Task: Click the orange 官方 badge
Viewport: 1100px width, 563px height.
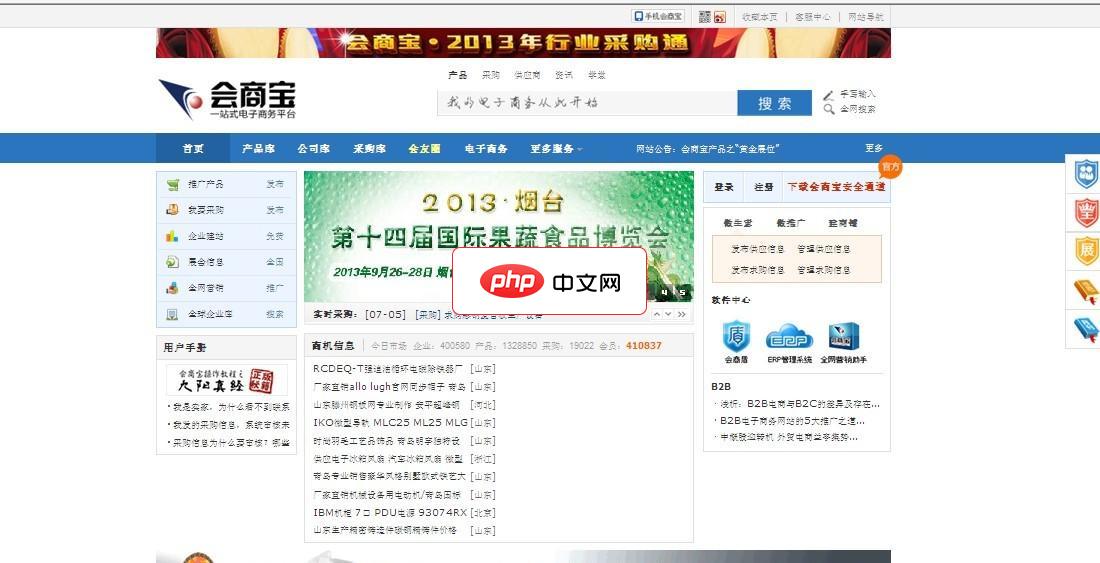Action: [x=890, y=167]
